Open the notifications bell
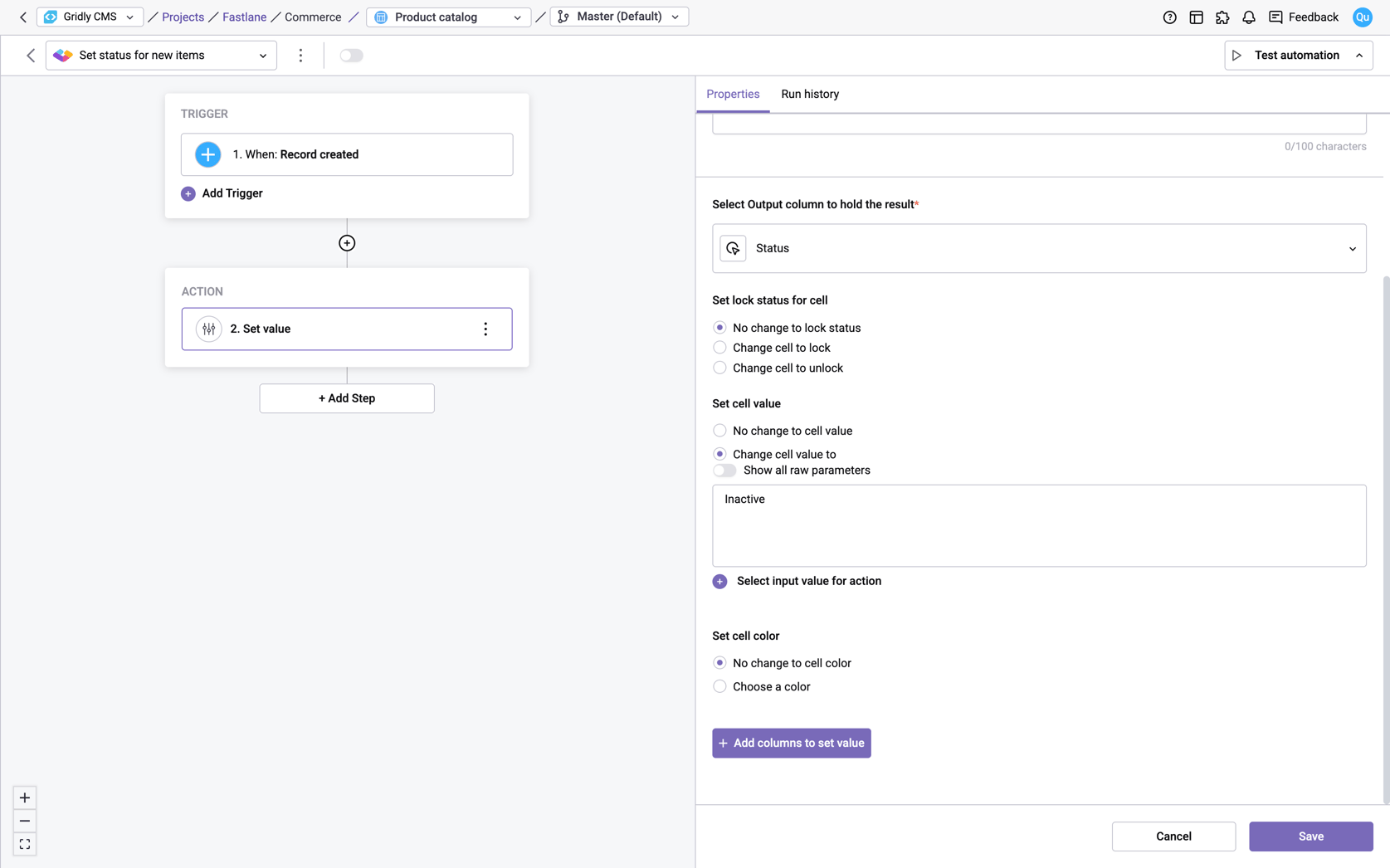 click(1249, 17)
